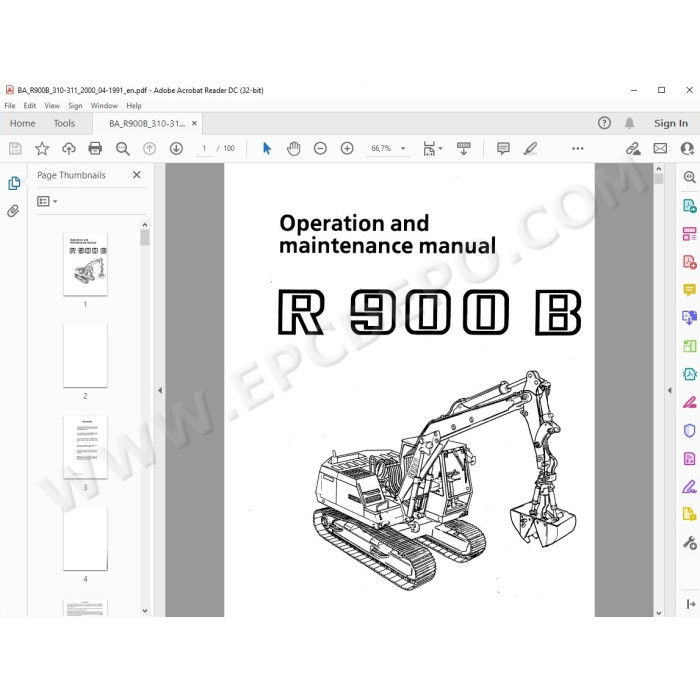Switch to the Home tab

pyautogui.click(x=22, y=123)
